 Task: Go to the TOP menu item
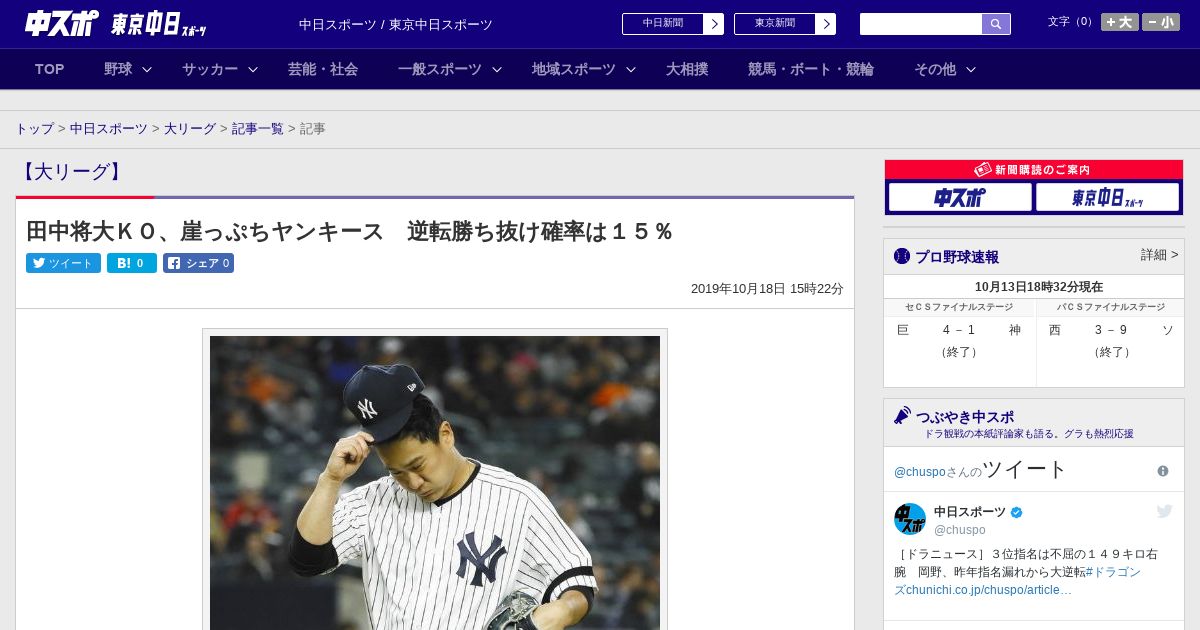pyautogui.click(x=49, y=69)
